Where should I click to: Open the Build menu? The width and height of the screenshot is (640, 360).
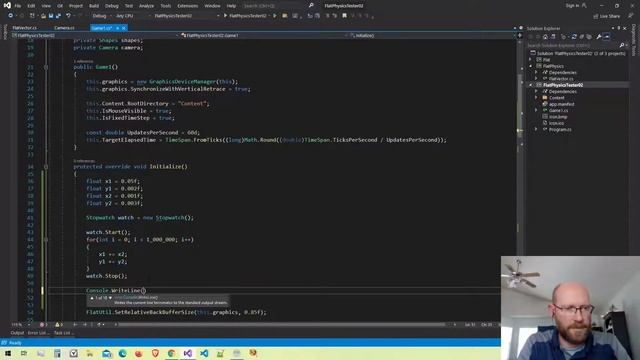click(x=94, y=6)
